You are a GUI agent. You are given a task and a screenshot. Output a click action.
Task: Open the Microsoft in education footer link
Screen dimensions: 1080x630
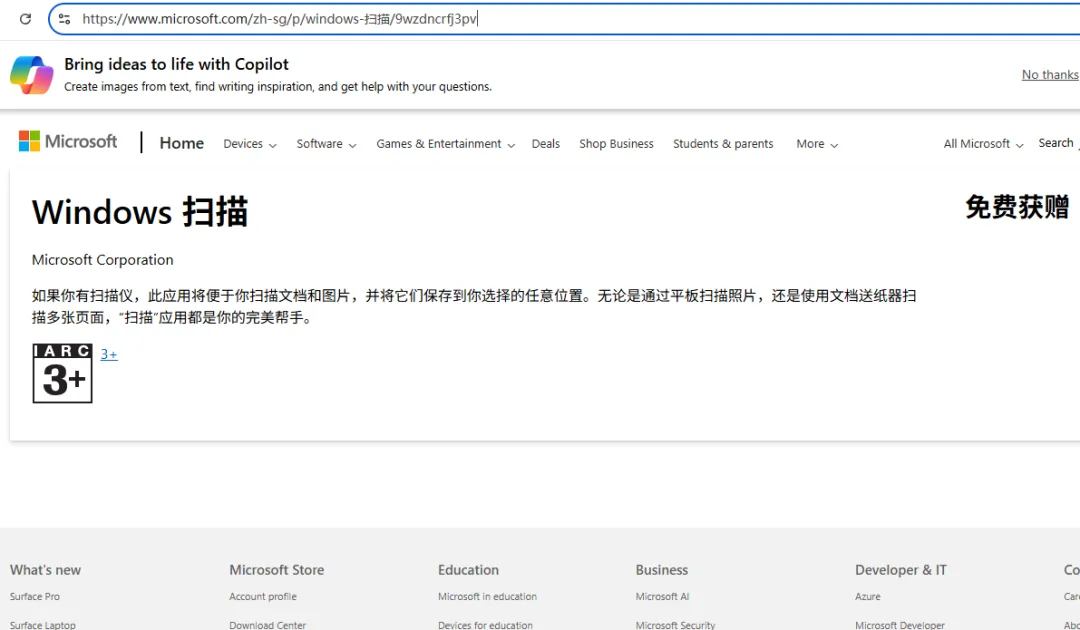pos(488,596)
